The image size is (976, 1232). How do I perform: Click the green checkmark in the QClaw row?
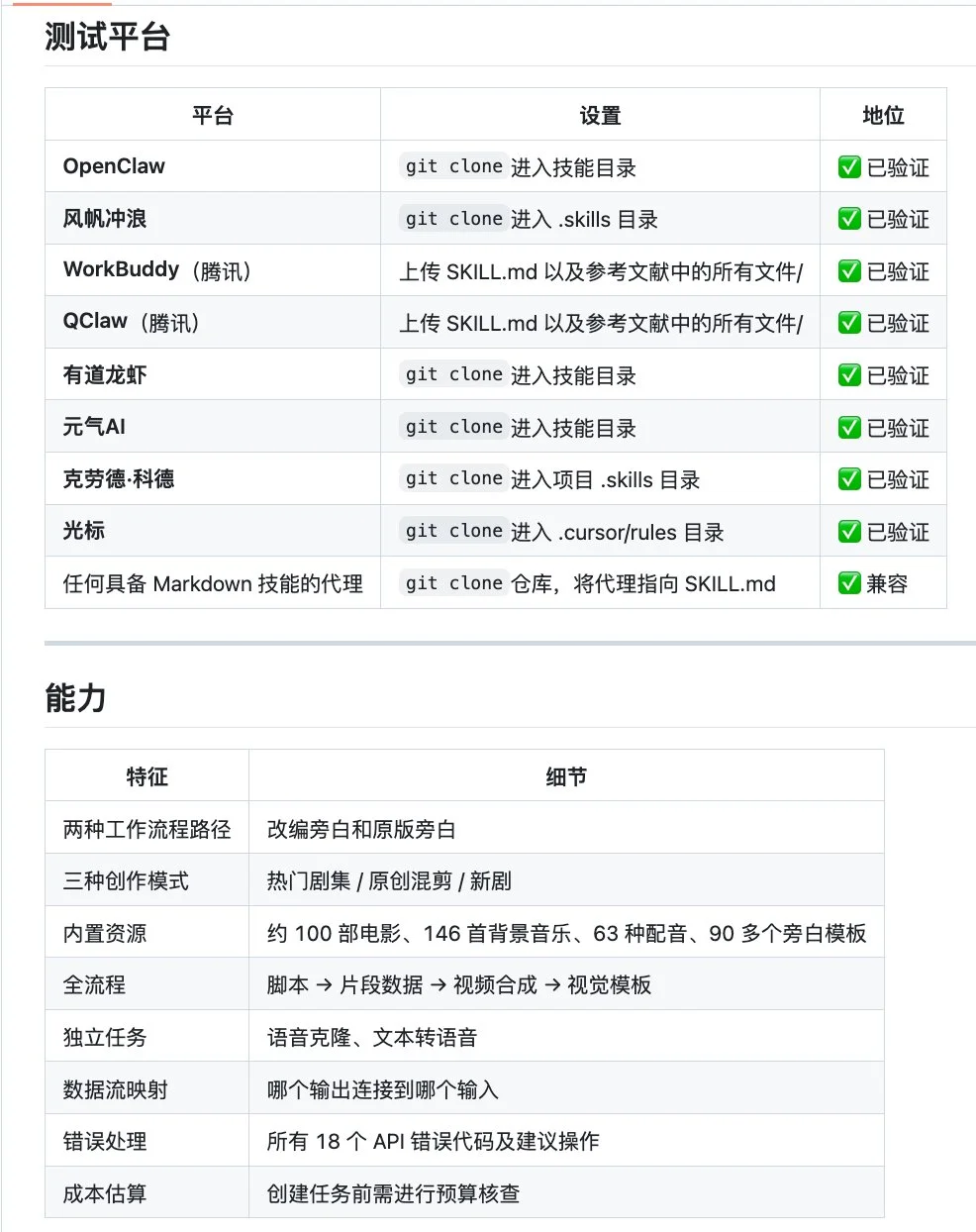point(849,323)
